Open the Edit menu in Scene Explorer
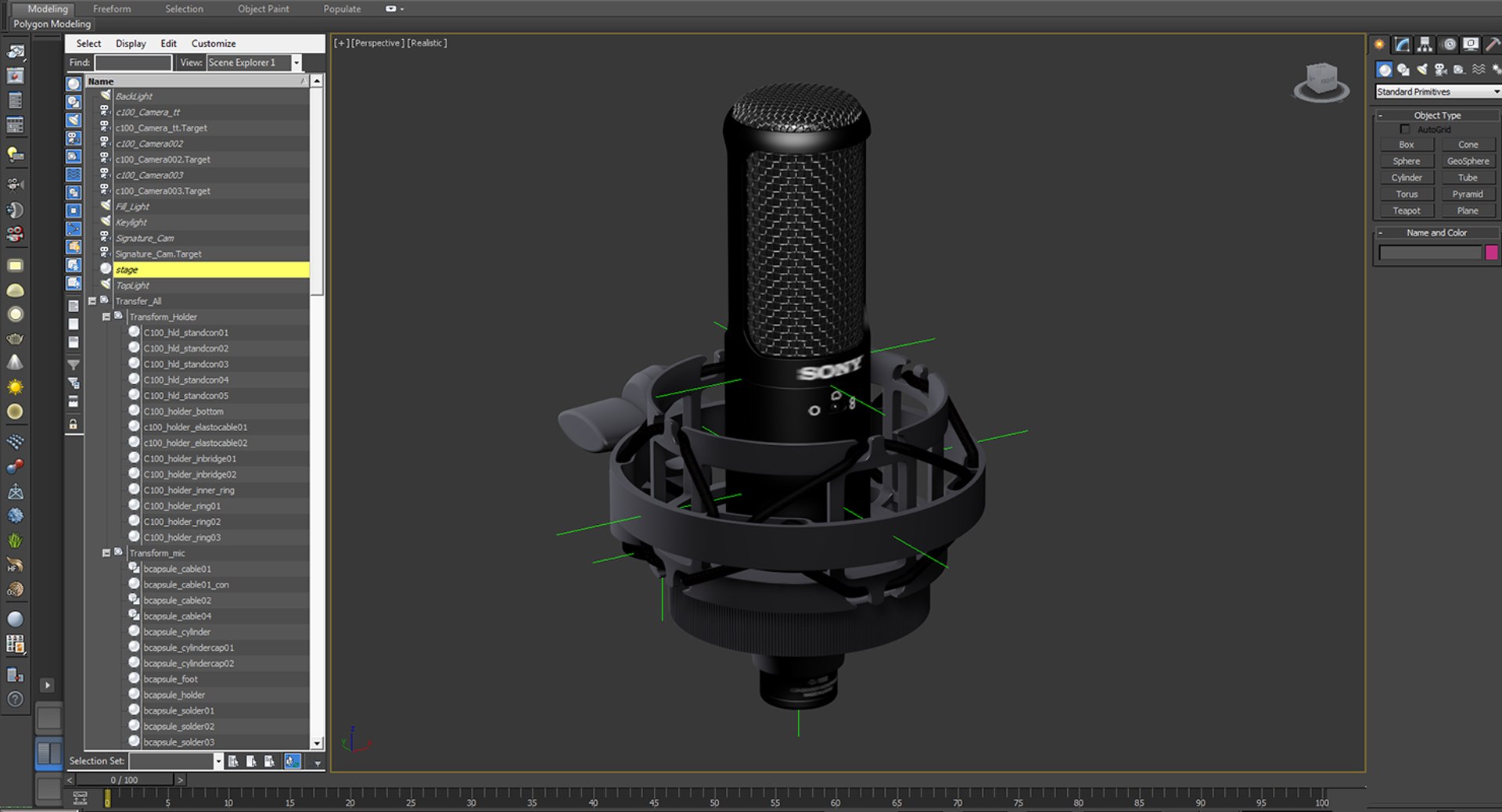Viewport: 1502px width, 812px height. click(x=168, y=44)
